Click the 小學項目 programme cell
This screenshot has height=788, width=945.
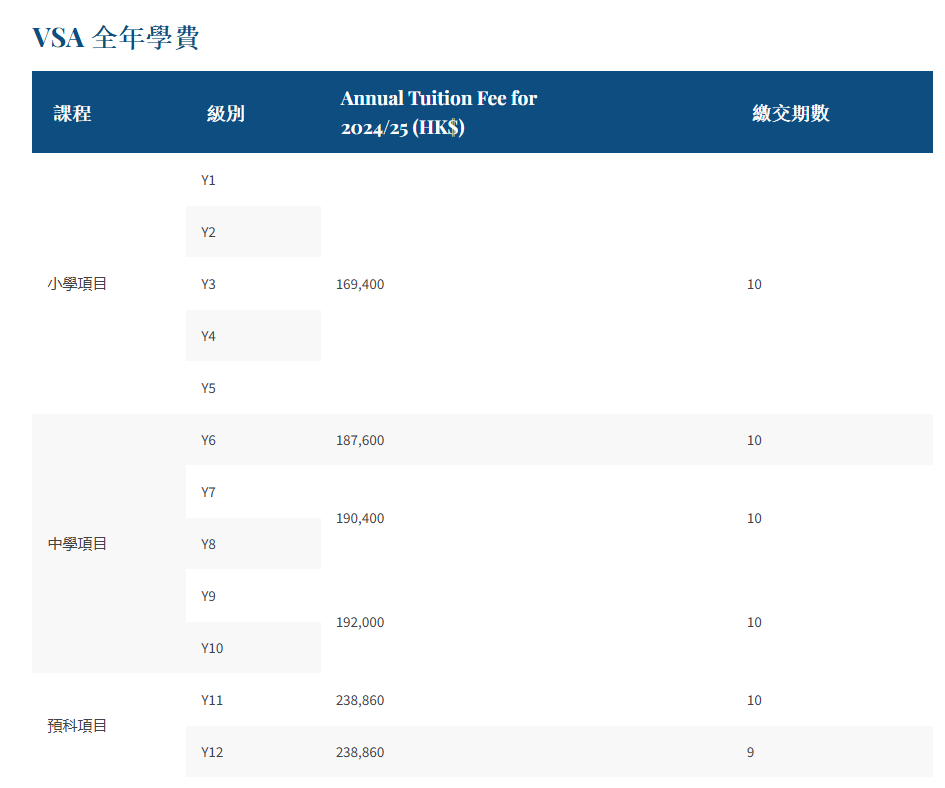point(77,284)
